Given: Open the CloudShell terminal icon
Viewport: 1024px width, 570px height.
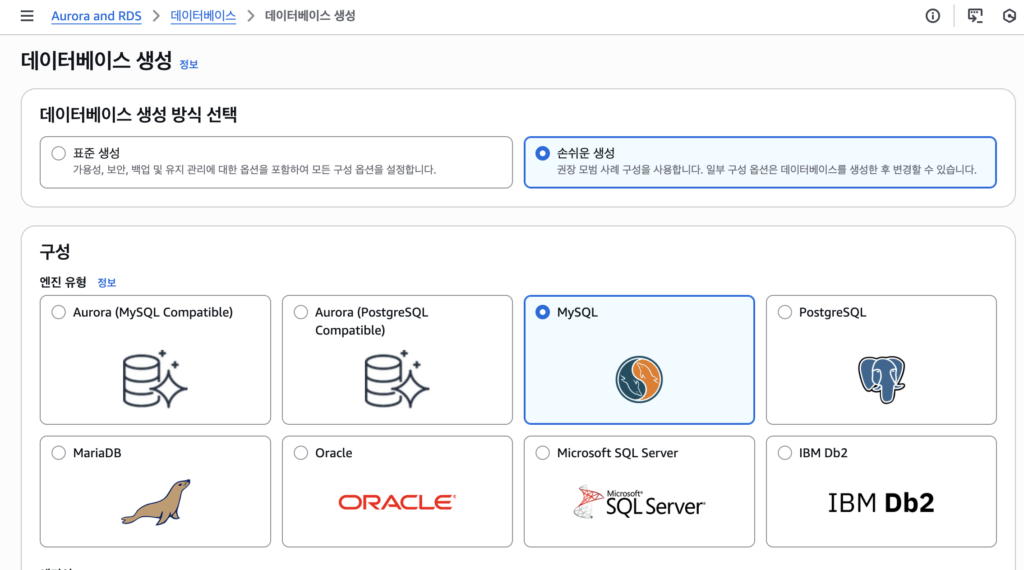Looking at the screenshot, I should click(x=975, y=16).
